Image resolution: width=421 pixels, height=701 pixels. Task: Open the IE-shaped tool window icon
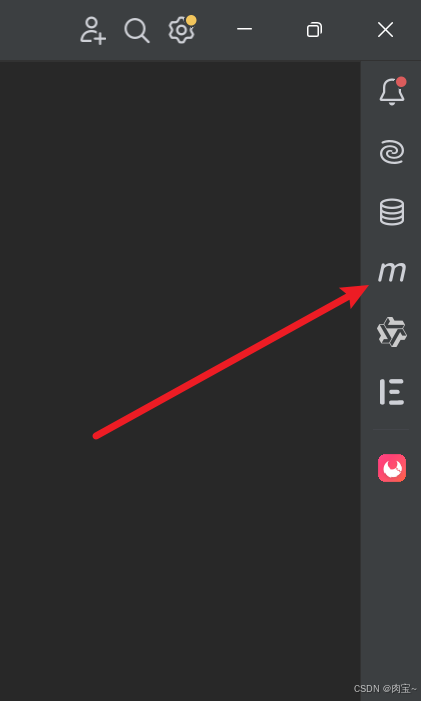pos(392,392)
